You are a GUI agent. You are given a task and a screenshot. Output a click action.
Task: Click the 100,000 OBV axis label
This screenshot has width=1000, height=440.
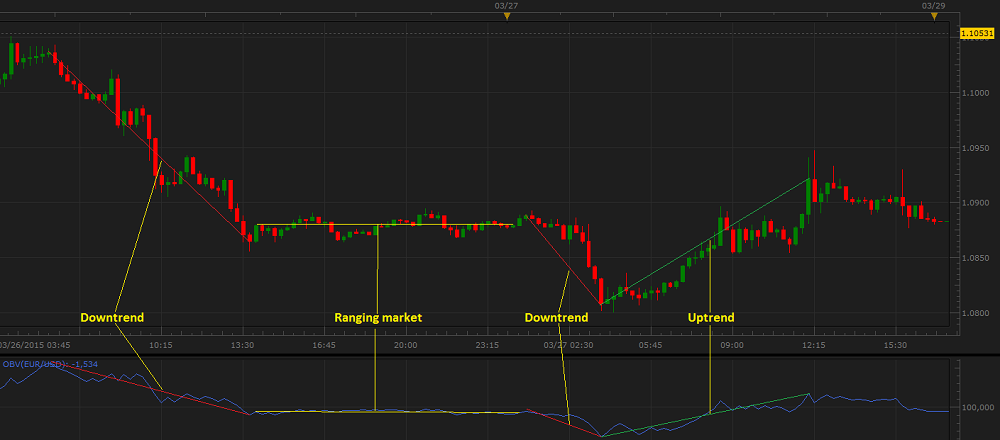click(976, 407)
